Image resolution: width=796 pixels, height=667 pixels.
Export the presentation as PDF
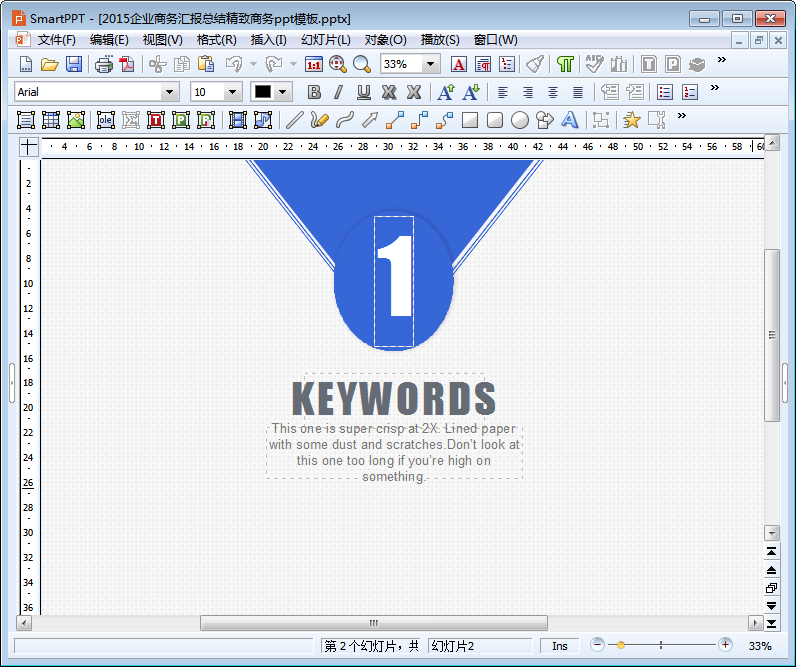(x=127, y=64)
